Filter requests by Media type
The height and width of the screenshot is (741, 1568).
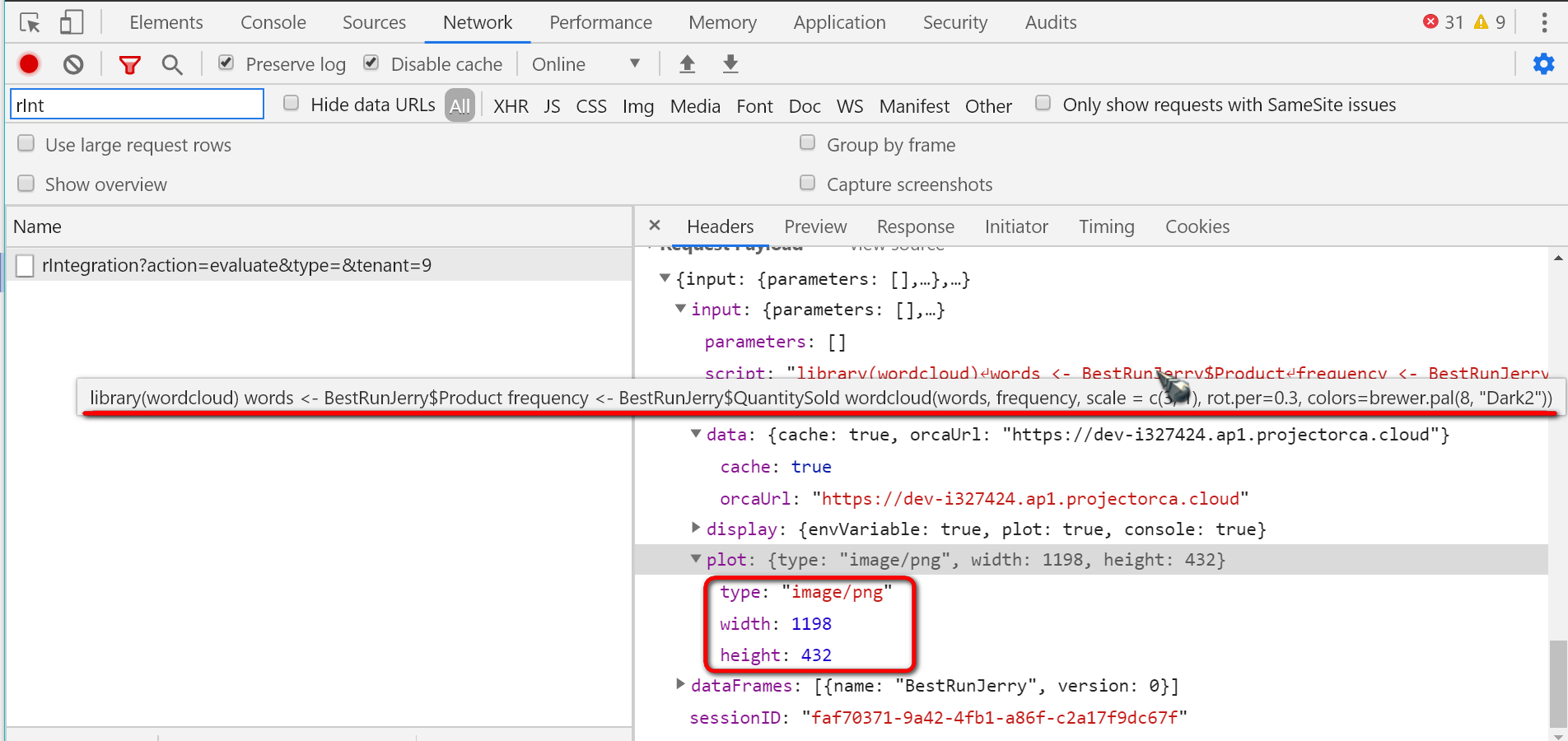695,106
